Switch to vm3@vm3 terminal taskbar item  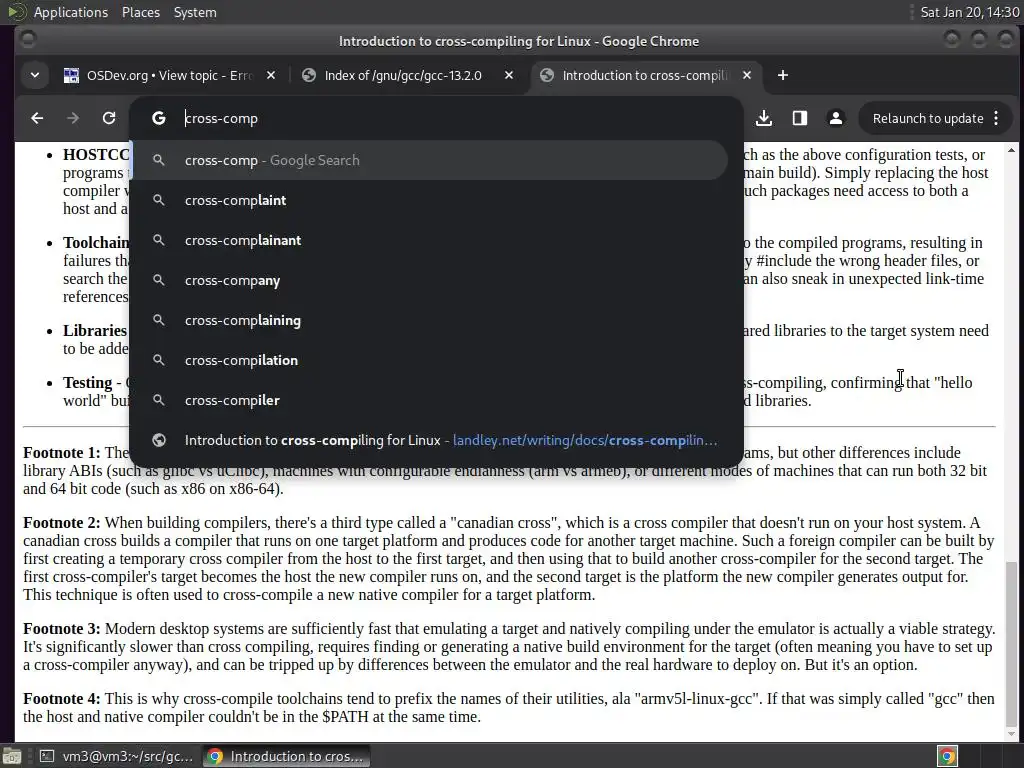117,756
